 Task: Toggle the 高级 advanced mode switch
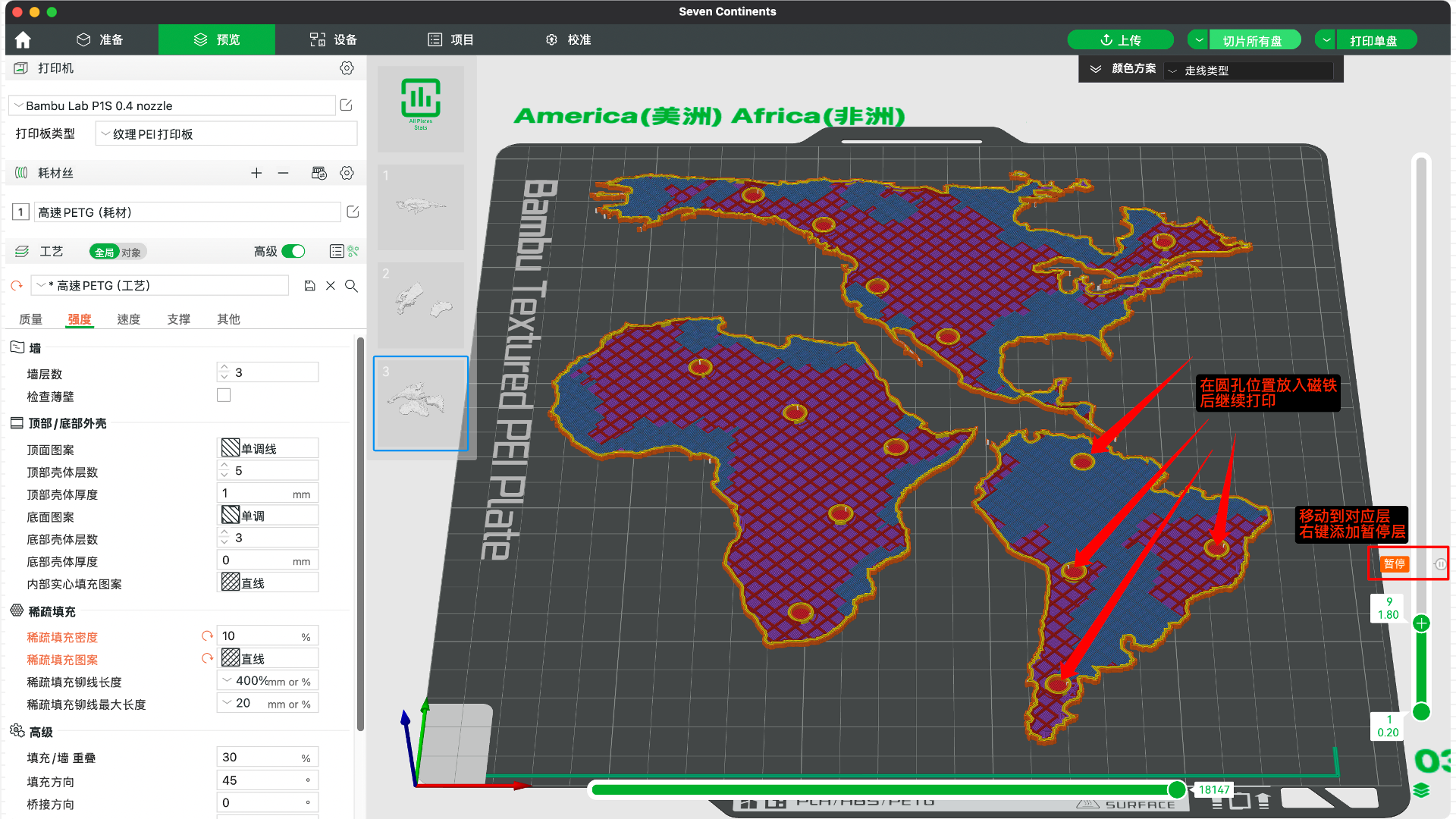(293, 251)
